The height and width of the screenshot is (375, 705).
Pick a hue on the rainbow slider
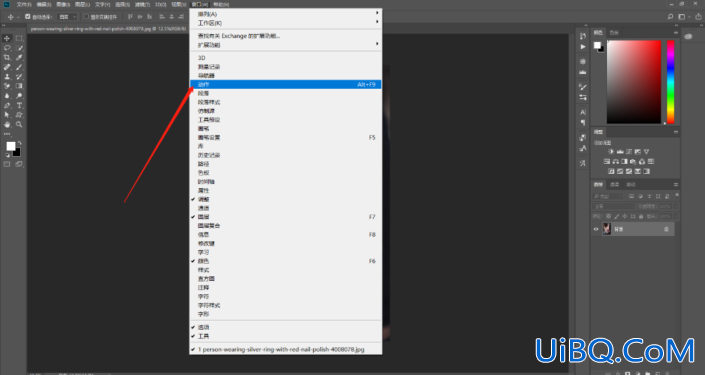coord(670,82)
